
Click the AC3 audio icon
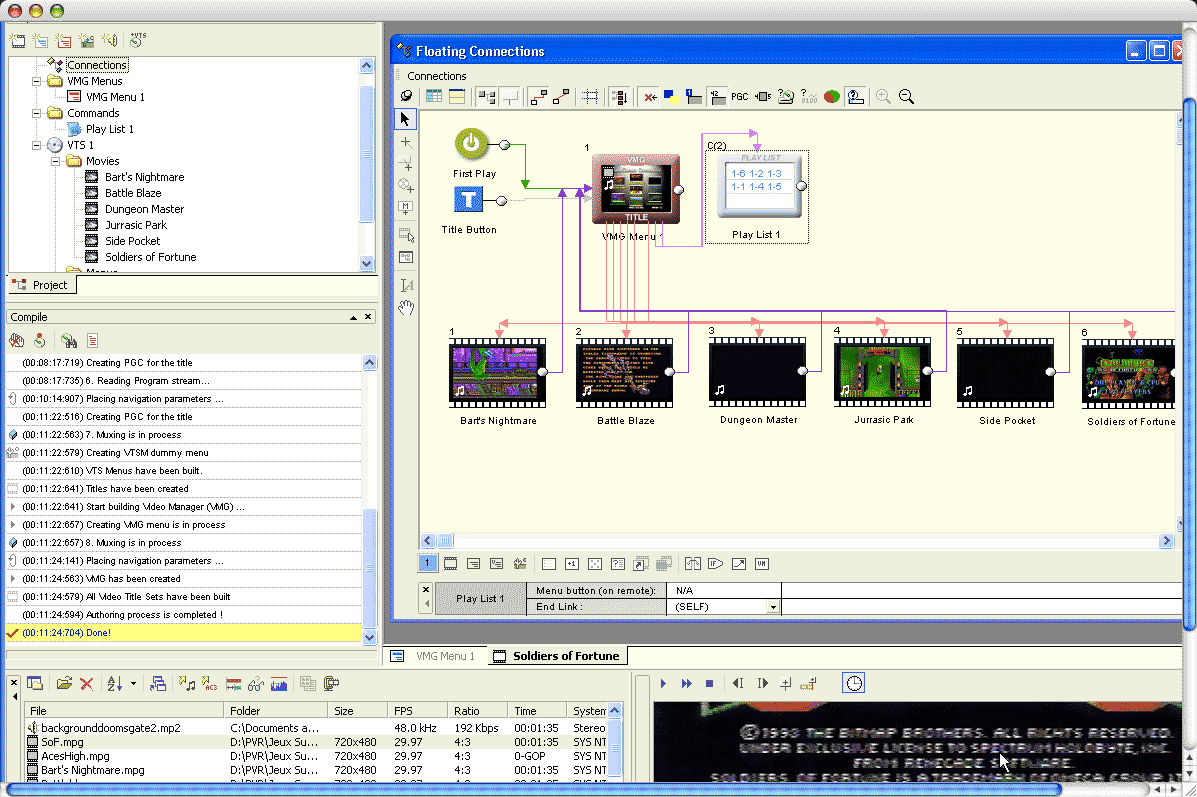click(x=210, y=684)
